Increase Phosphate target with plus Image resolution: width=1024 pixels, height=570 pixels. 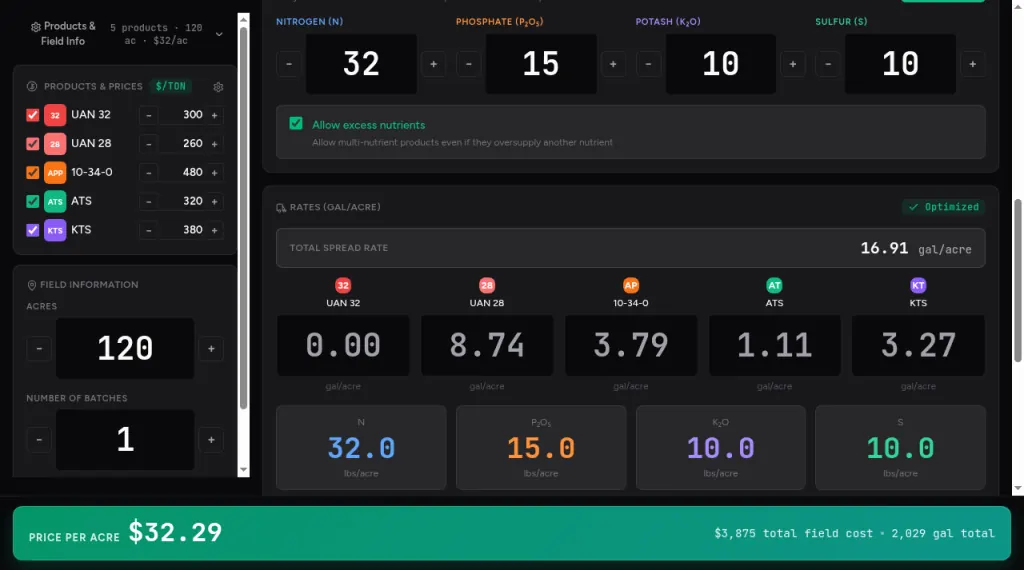click(x=613, y=64)
